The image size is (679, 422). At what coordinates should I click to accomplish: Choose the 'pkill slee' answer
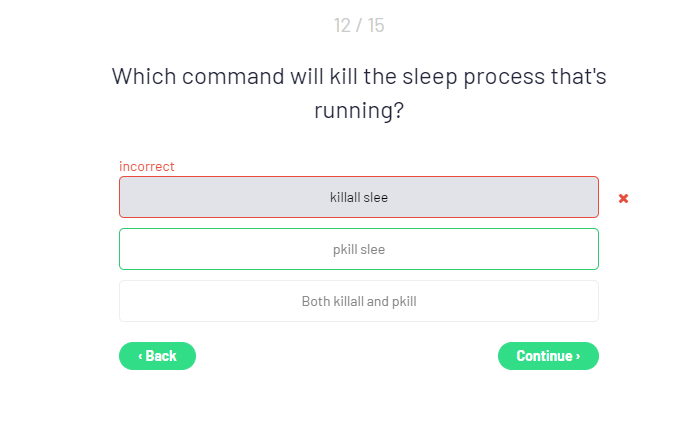pos(358,249)
